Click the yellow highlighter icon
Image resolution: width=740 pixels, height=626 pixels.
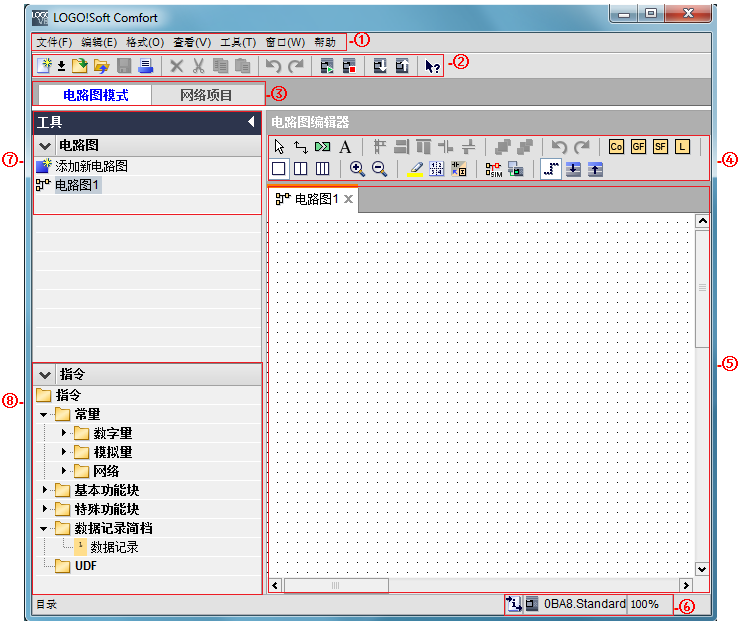415,169
